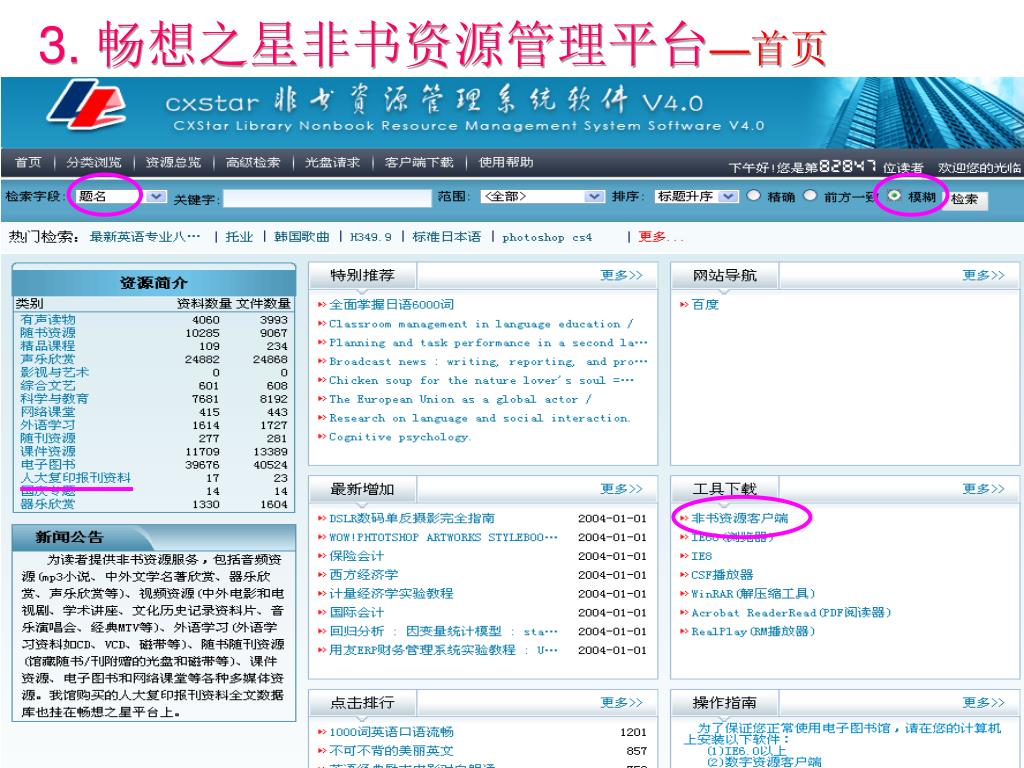Open the 课件资源 category
Screen dimensions: 1024x768
[48, 451]
